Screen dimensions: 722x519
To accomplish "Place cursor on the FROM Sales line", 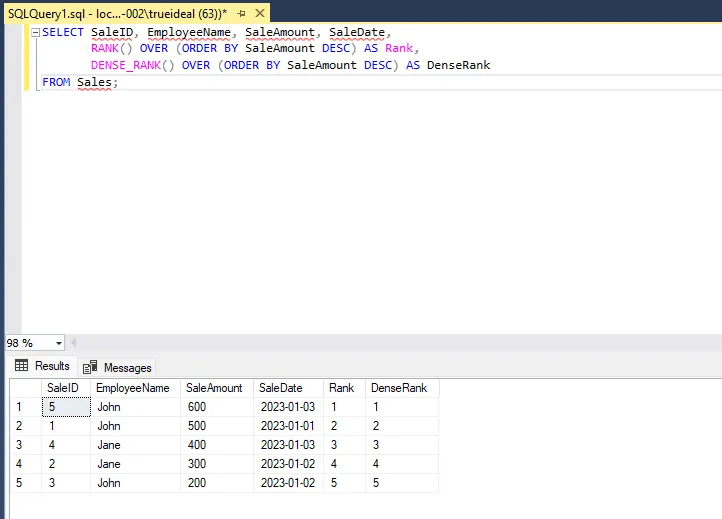I will 80,82.
